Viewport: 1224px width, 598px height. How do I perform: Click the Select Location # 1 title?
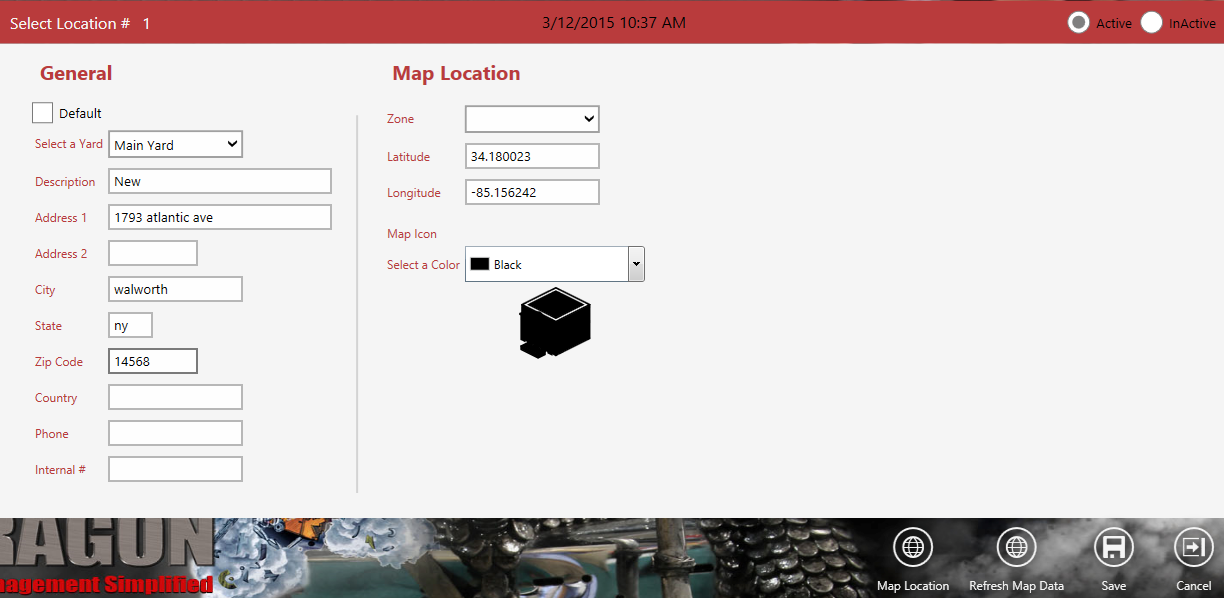pyautogui.click(x=80, y=23)
